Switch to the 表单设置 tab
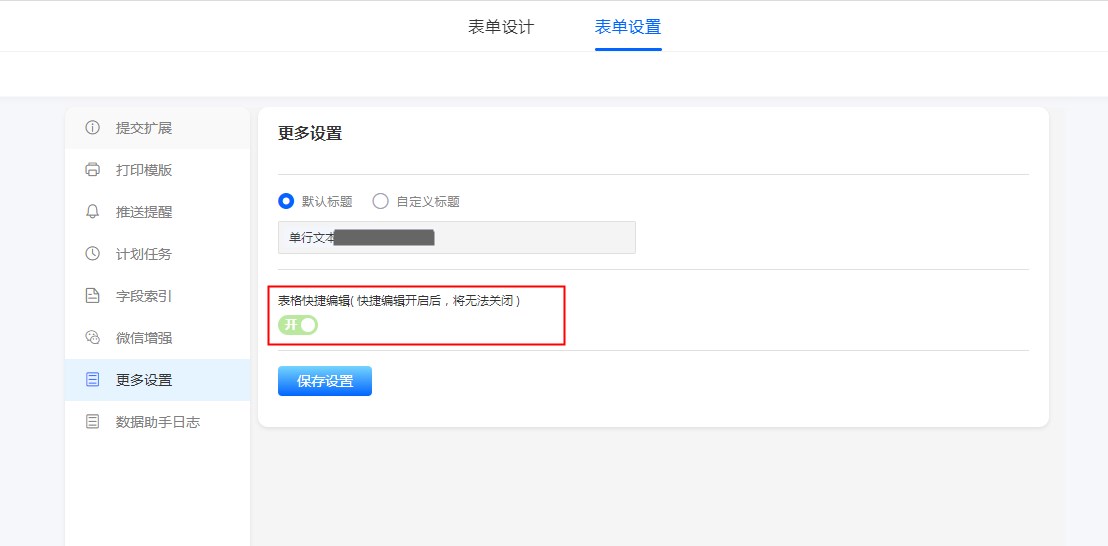Screen dimensions: 1108x546 pos(628,27)
